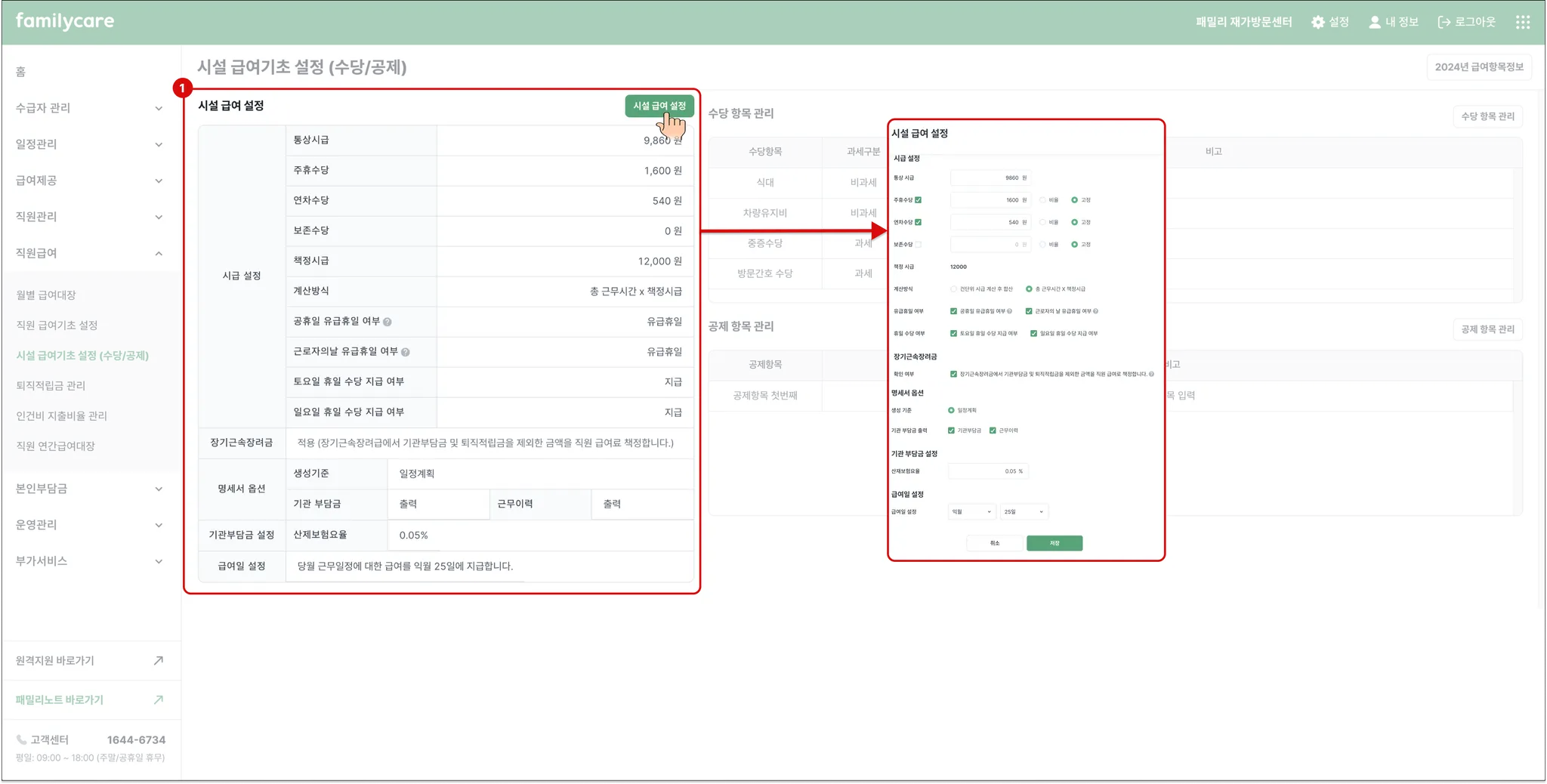Select the 일정계획 radio under 명세서 옵션
The height and width of the screenshot is (784, 1547).
(951, 410)
